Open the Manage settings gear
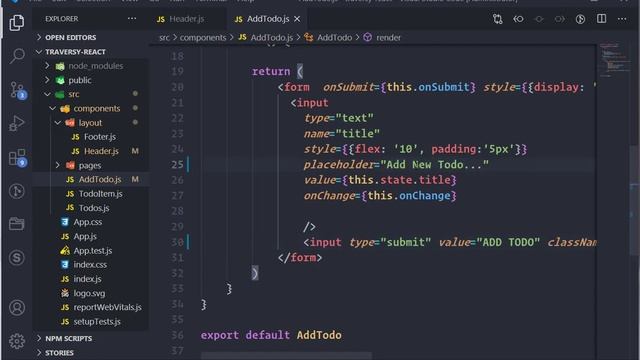Viewport: 640px width, 360px height. point(17,341)
